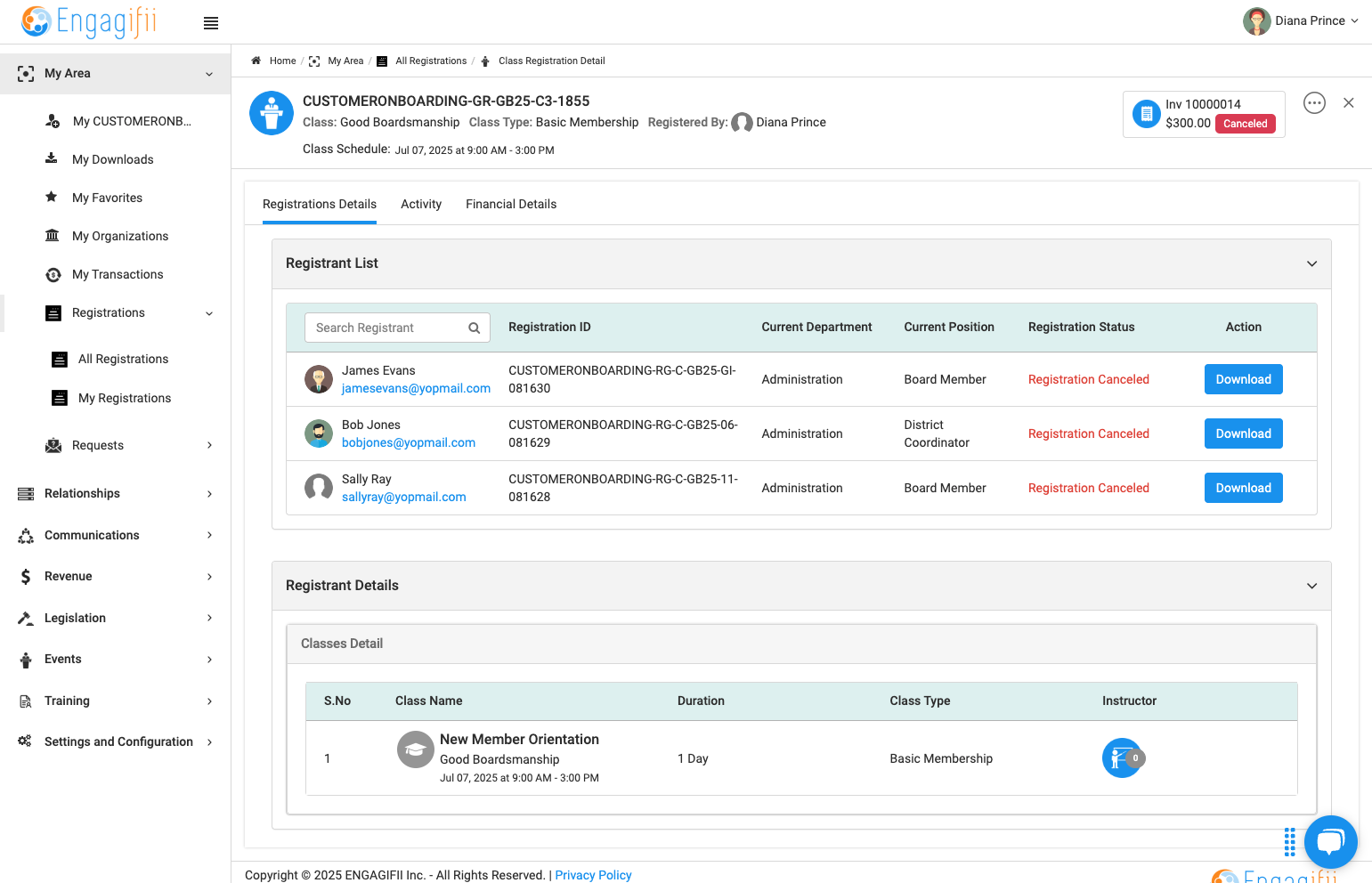Click All Registrations breadcrumb link

[431, 61]
